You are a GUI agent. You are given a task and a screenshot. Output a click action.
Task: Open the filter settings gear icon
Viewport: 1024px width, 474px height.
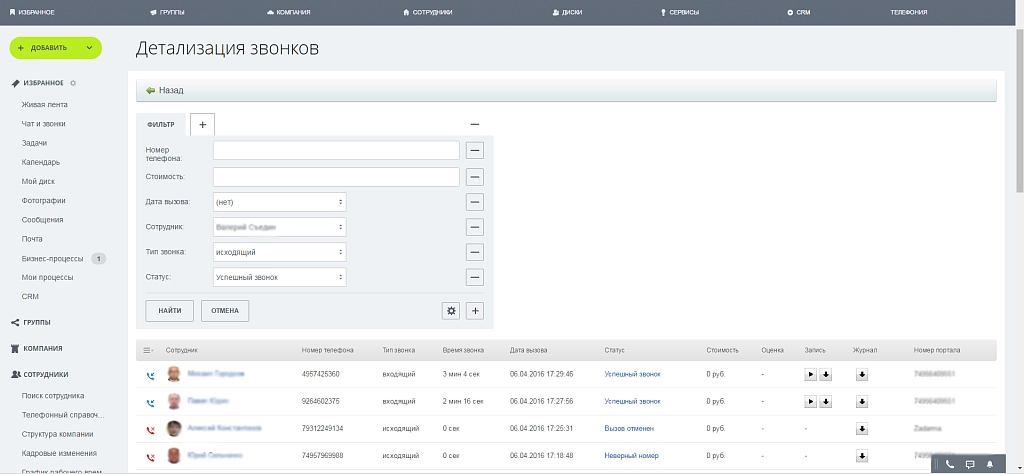tap(451, 311)
